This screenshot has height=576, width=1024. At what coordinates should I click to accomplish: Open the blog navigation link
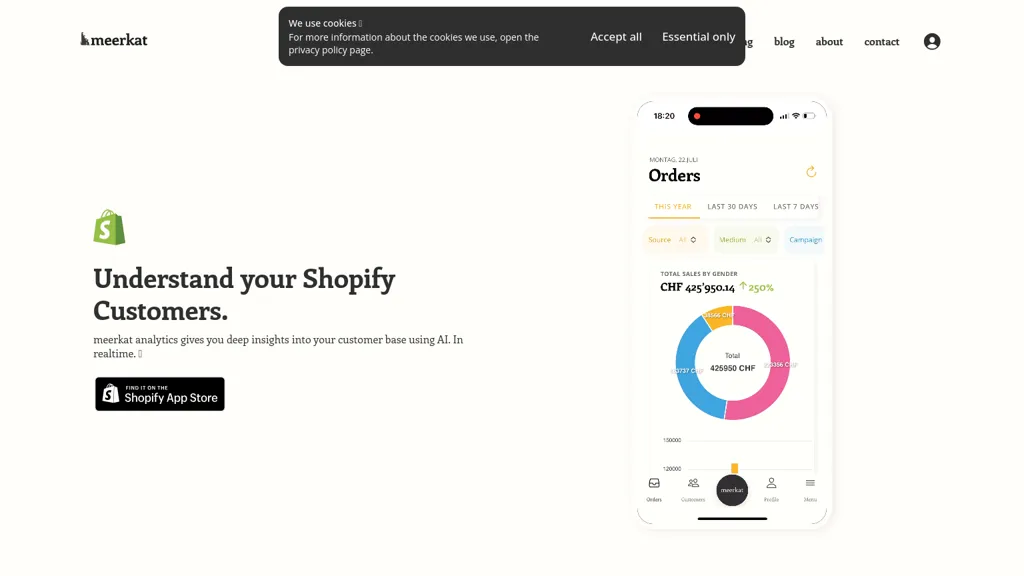pos(784,41)
